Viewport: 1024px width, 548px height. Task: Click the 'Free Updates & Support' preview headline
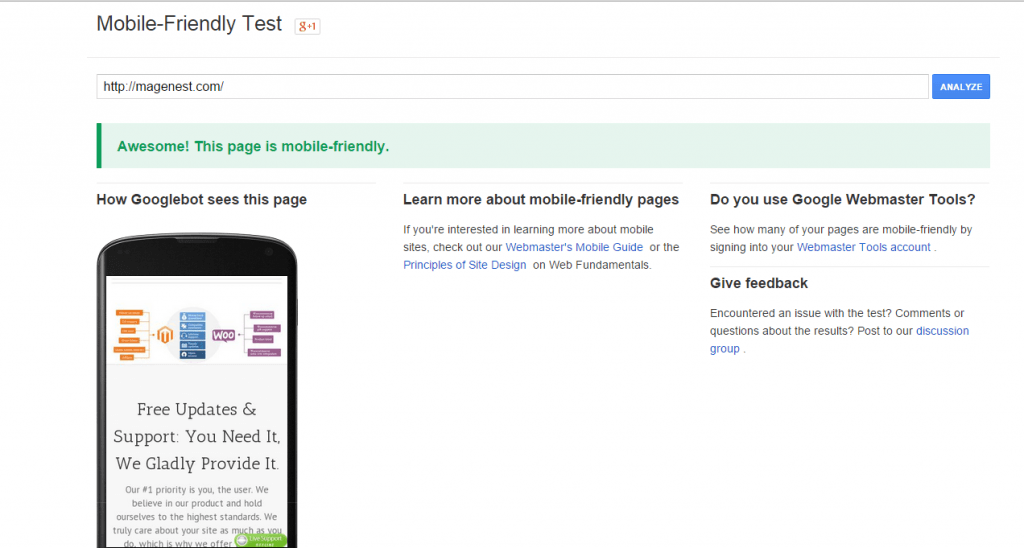(197, 436)
